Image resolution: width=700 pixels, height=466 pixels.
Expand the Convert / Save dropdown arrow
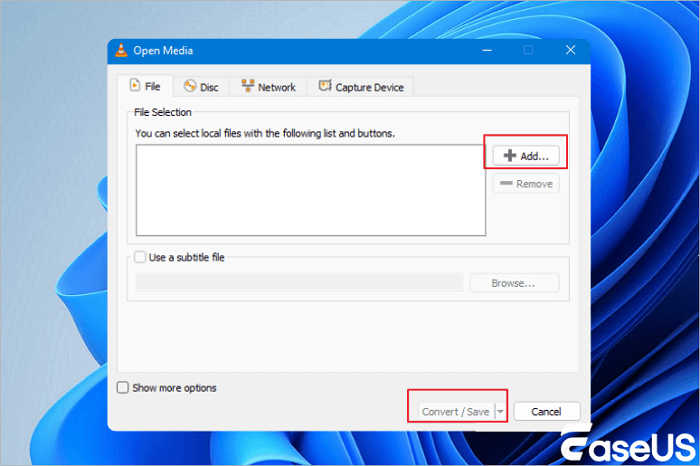500,412
